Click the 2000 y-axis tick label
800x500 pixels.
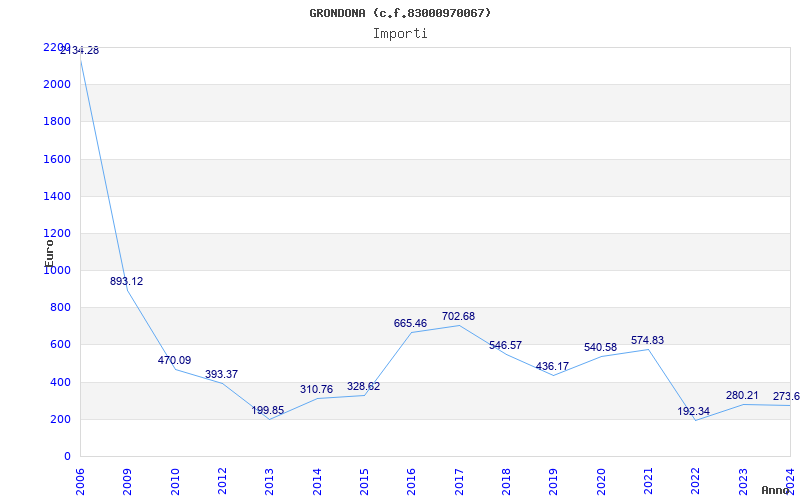57,84
